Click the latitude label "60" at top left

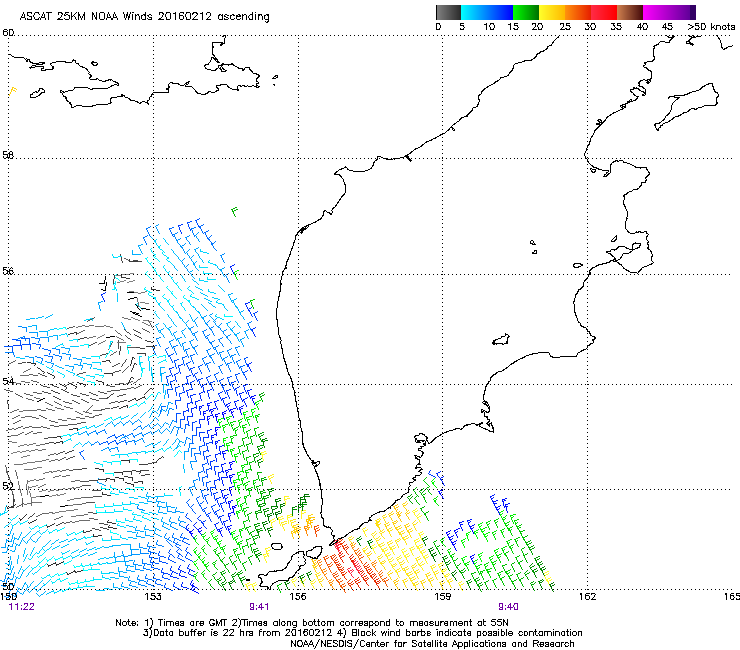[x=8, y=33]
